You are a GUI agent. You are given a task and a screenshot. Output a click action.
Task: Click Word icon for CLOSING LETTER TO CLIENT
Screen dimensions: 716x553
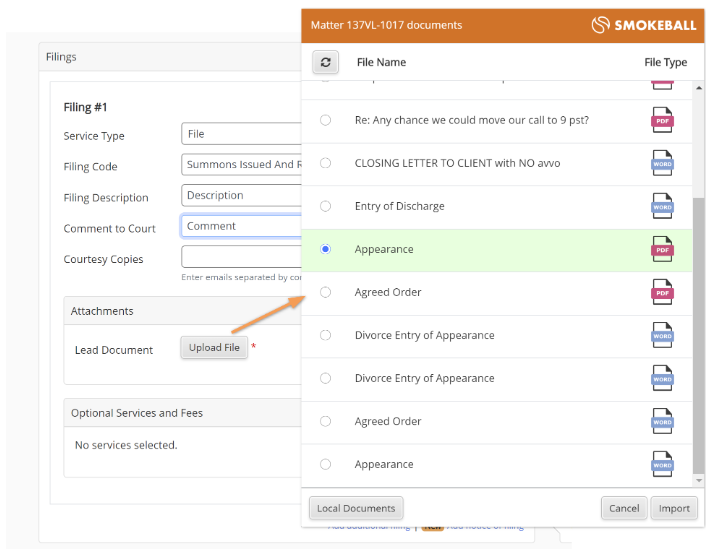pyautogui.click(x=662, y=163)
